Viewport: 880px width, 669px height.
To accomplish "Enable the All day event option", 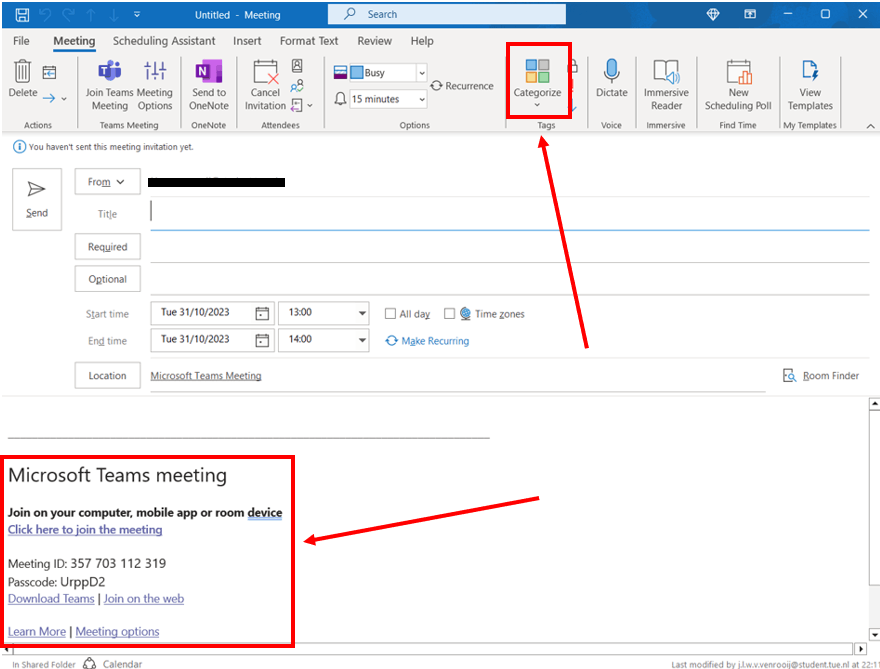I will pyautogui.click(x=390, y=313).
